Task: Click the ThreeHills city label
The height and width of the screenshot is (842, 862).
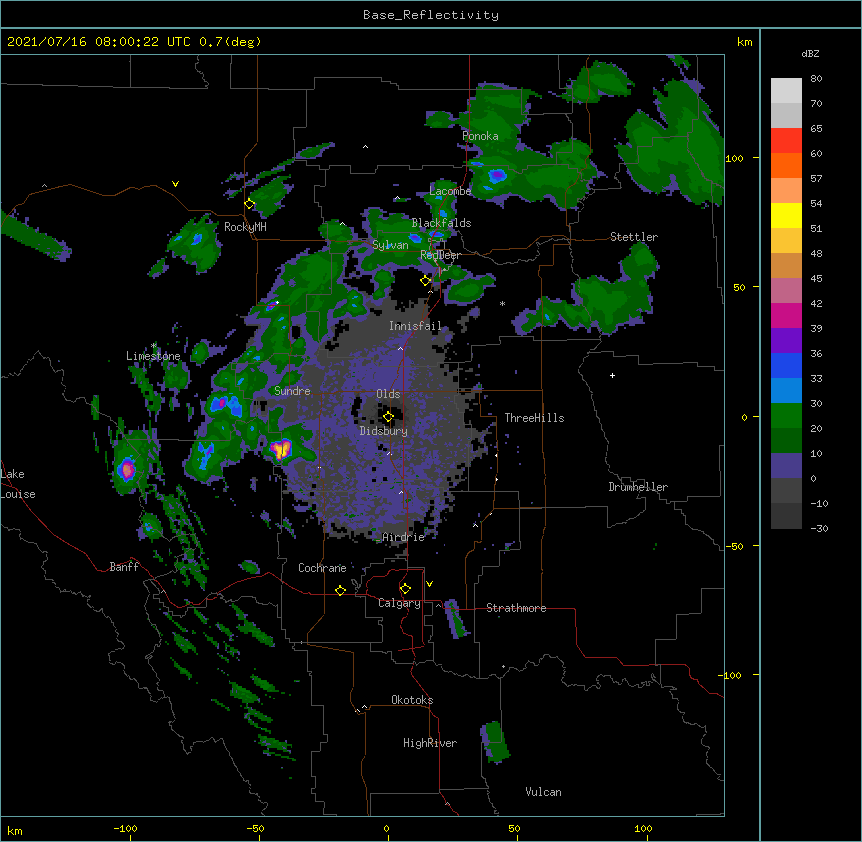Action: 534,418
